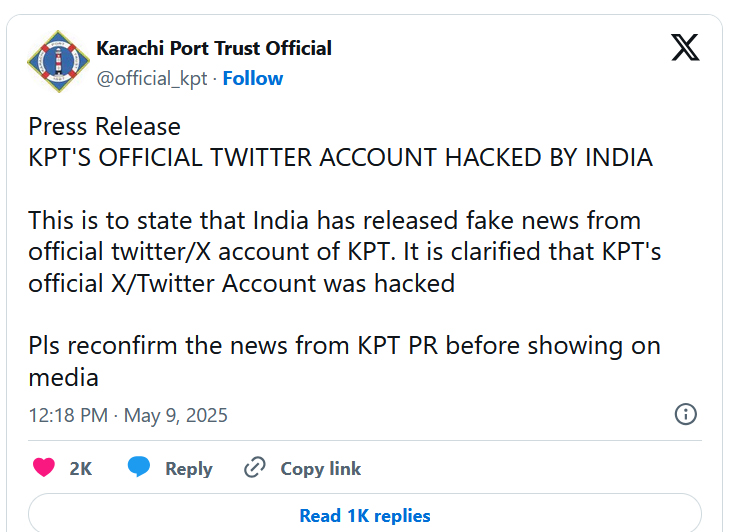The width and height of the screenshot is (755, 532).
Task: Open the Karachi Port Trust Official profile name
Action: click(x=214, y=48)
